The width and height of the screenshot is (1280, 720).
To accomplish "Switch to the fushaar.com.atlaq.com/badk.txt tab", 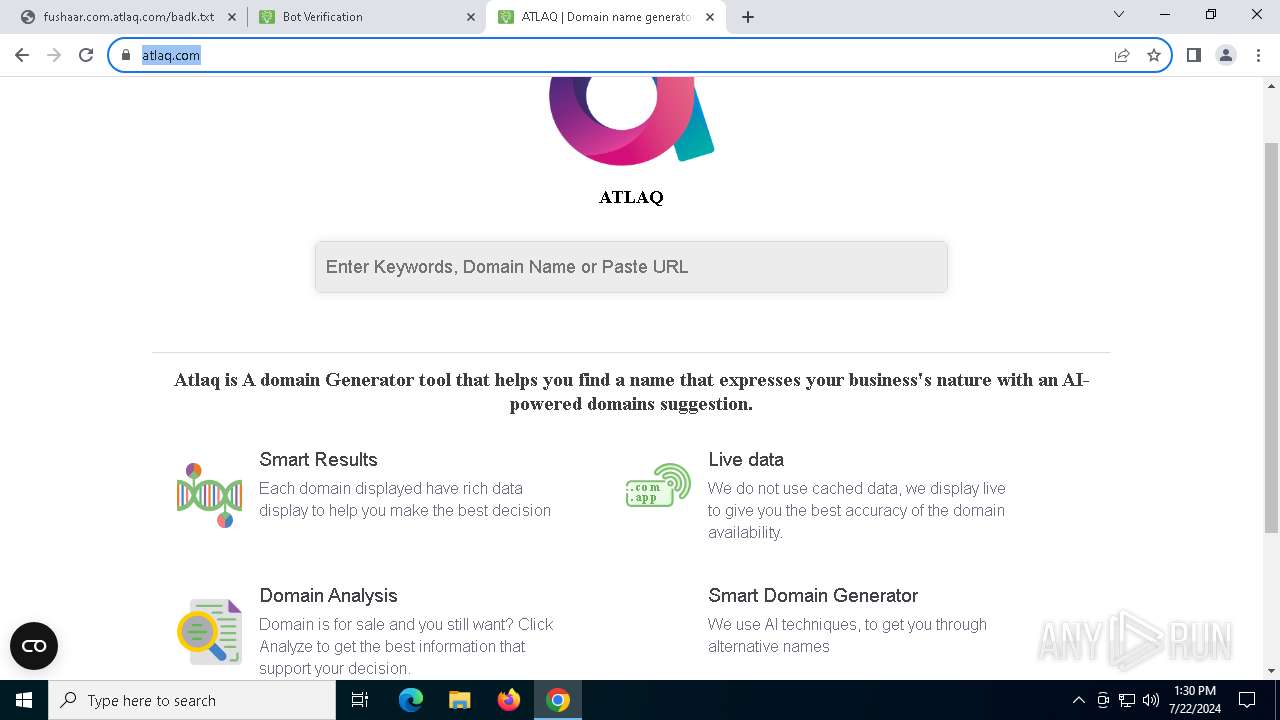I will pos(128,17).
